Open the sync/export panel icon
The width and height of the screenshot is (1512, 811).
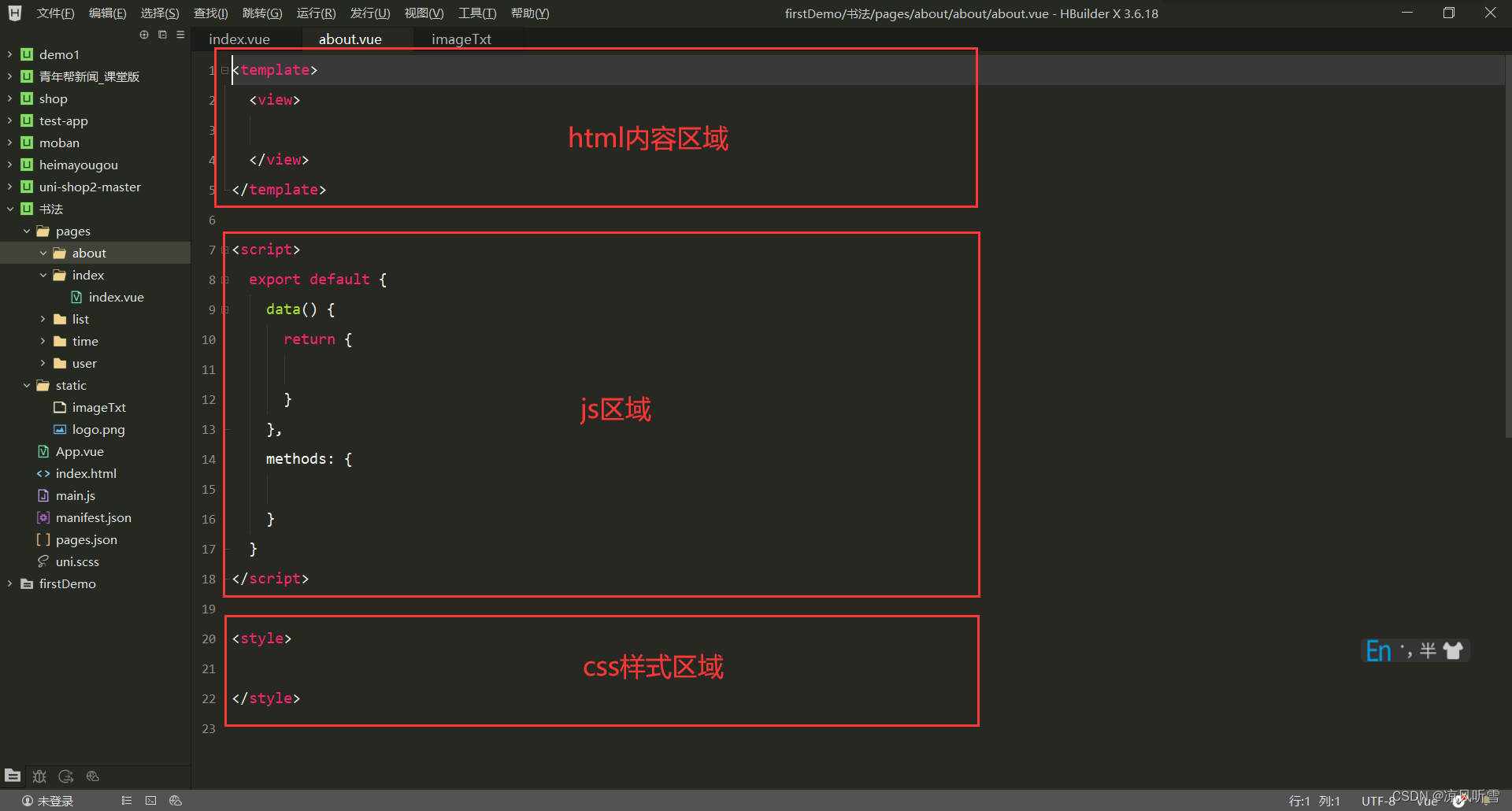66,776
